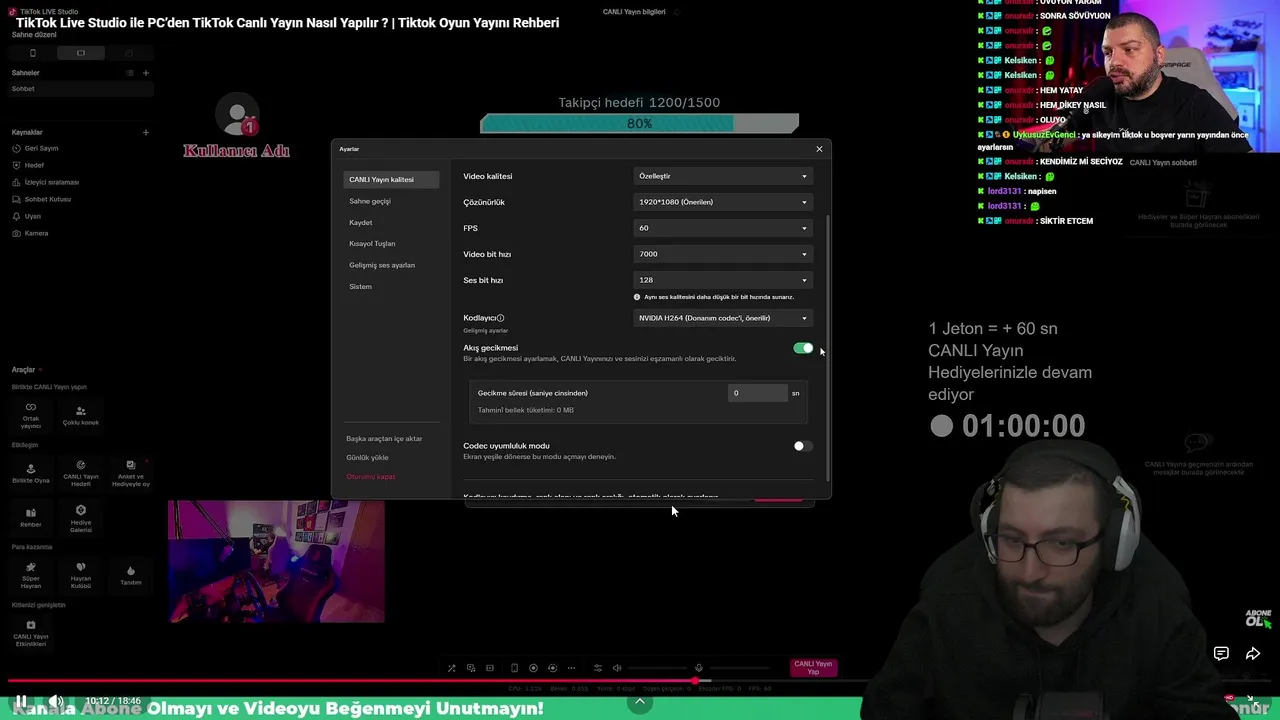Click the speaker icon in bottom toolbar
1280x720 pixels.
click(x=617, y=668)
